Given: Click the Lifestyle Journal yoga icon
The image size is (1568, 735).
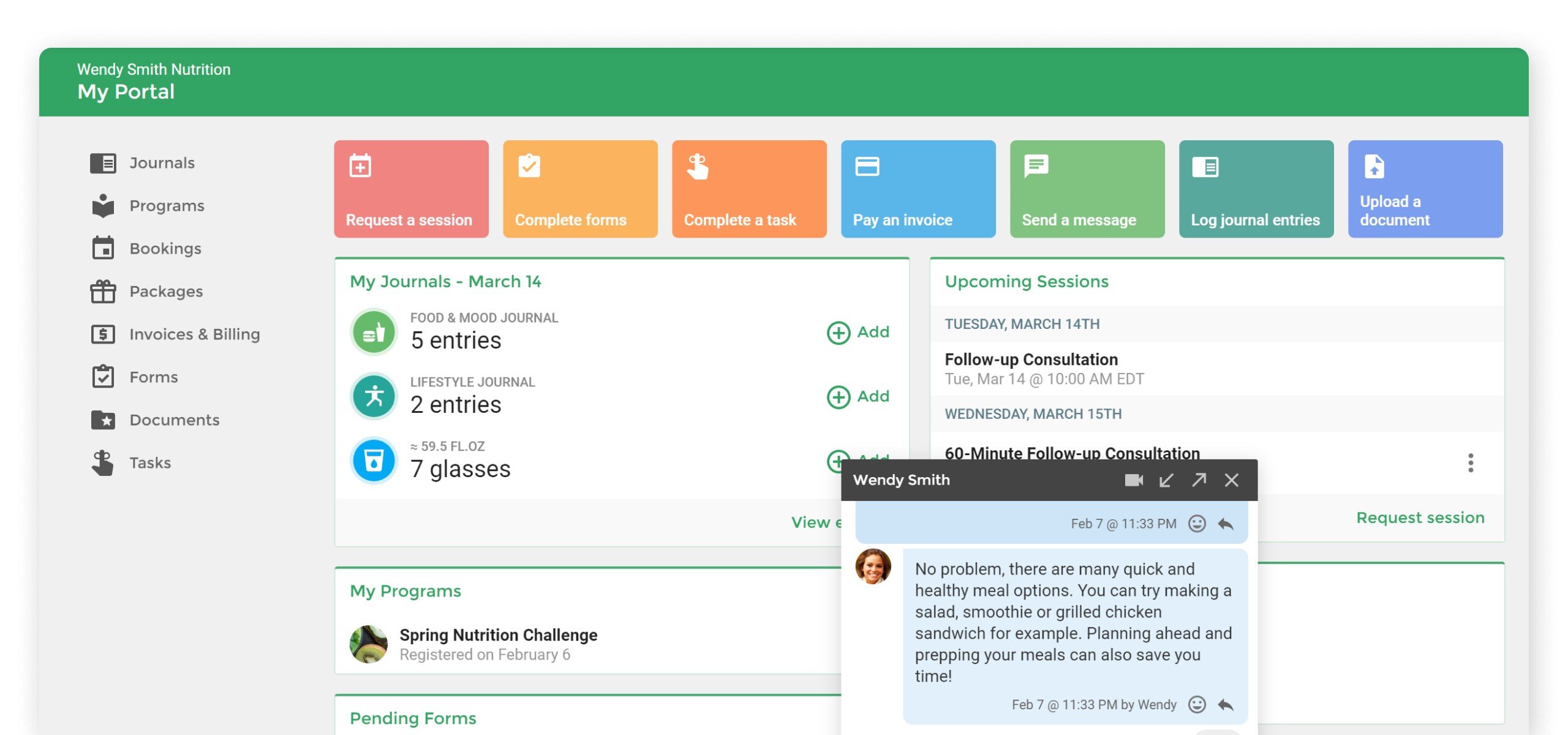Looking at the screenshot, I should (x=374, y=397).
